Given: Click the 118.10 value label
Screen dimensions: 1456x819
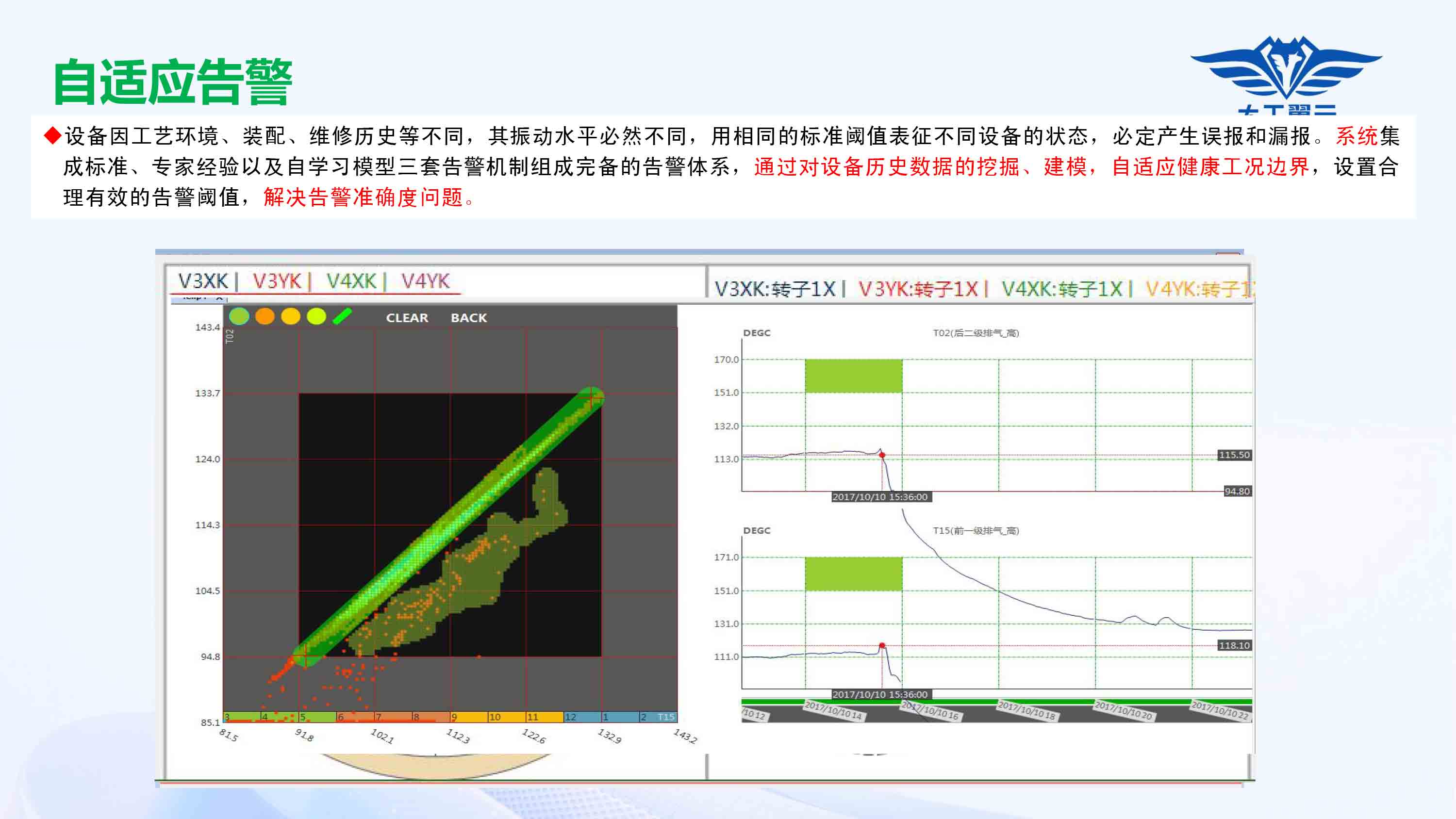Looking at the screenshot, I should (x=1234, y=645).
